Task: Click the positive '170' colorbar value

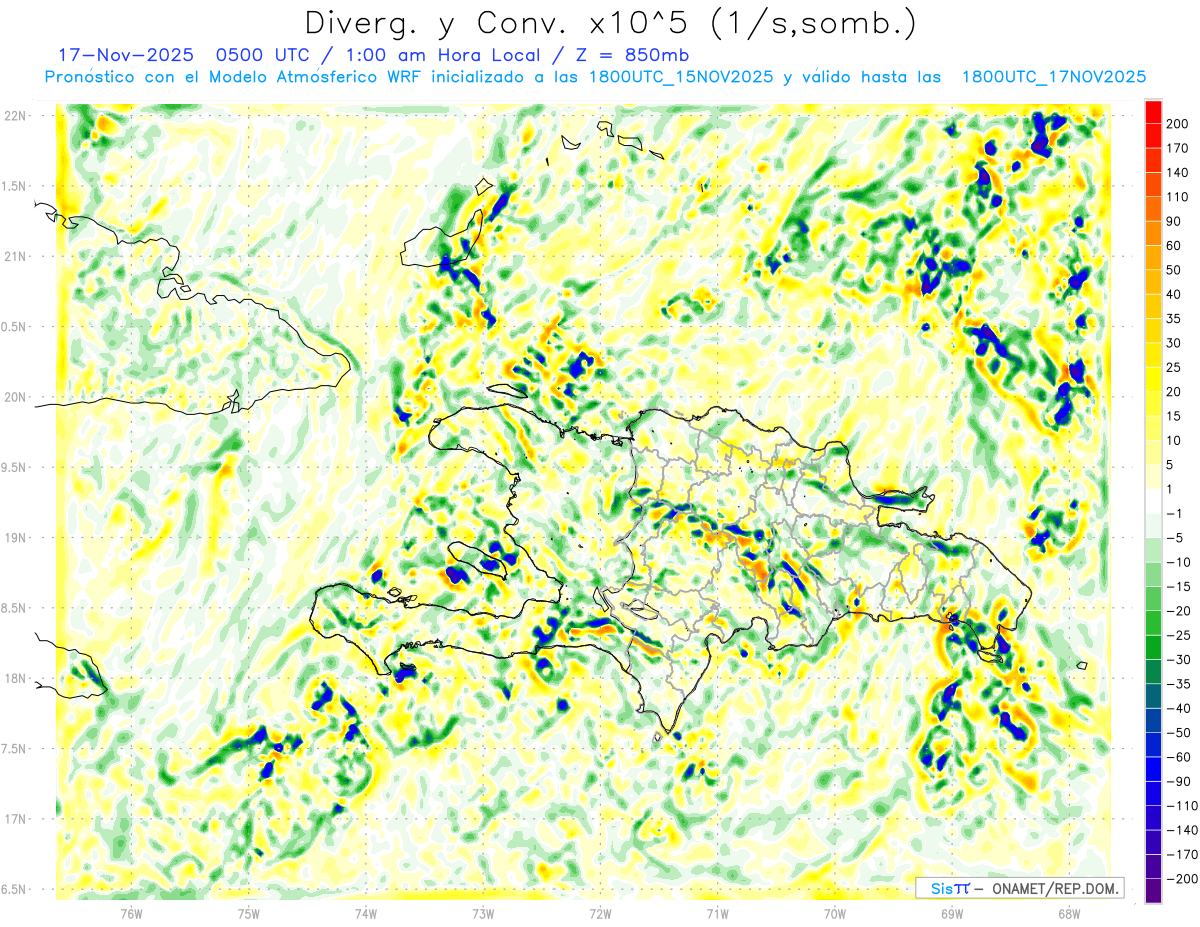Action: 1178,148
